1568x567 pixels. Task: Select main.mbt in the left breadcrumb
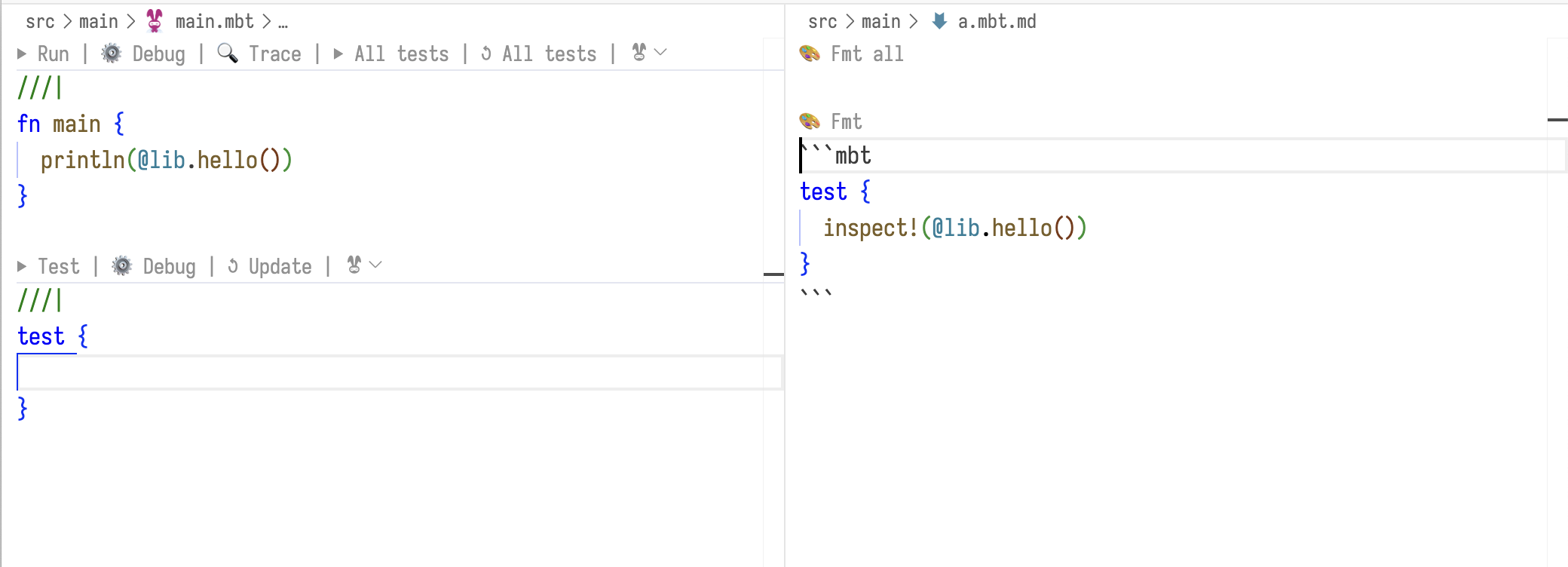214,22
